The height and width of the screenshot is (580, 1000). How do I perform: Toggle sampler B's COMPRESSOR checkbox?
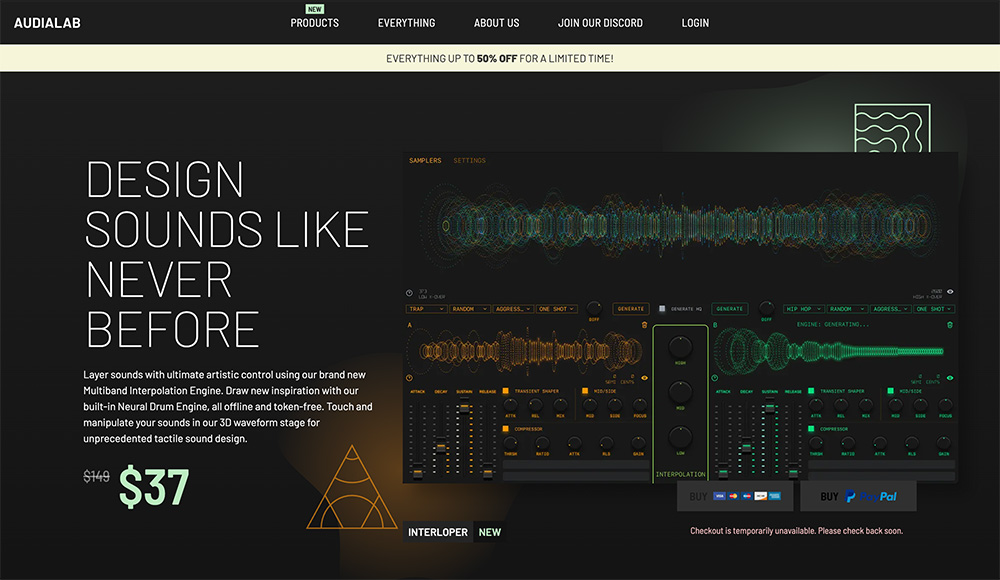pyautogui.click(x=811, y=429)
